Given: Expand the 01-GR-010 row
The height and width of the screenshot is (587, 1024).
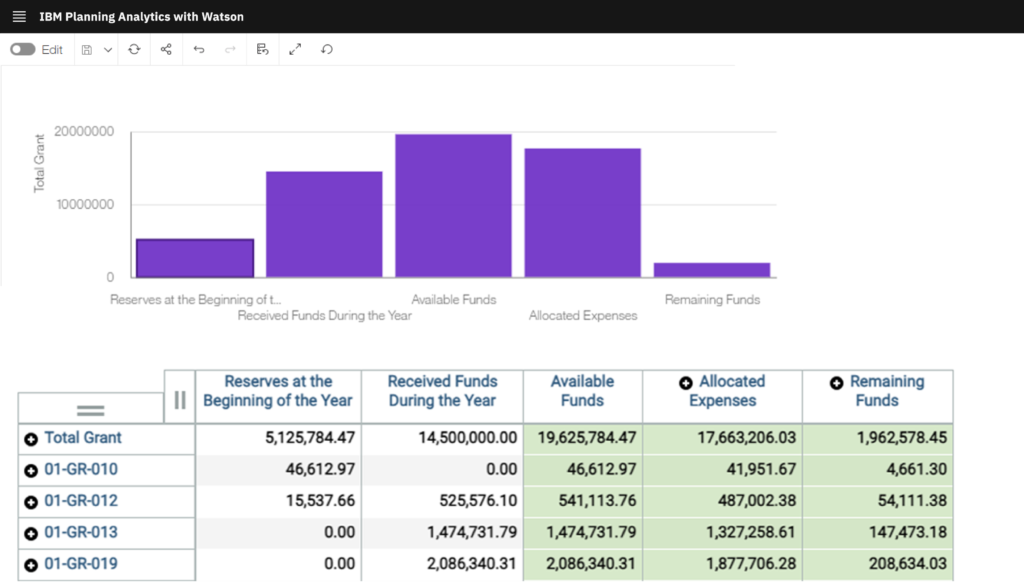Looking at the screenshot, I should coord(31,470).
